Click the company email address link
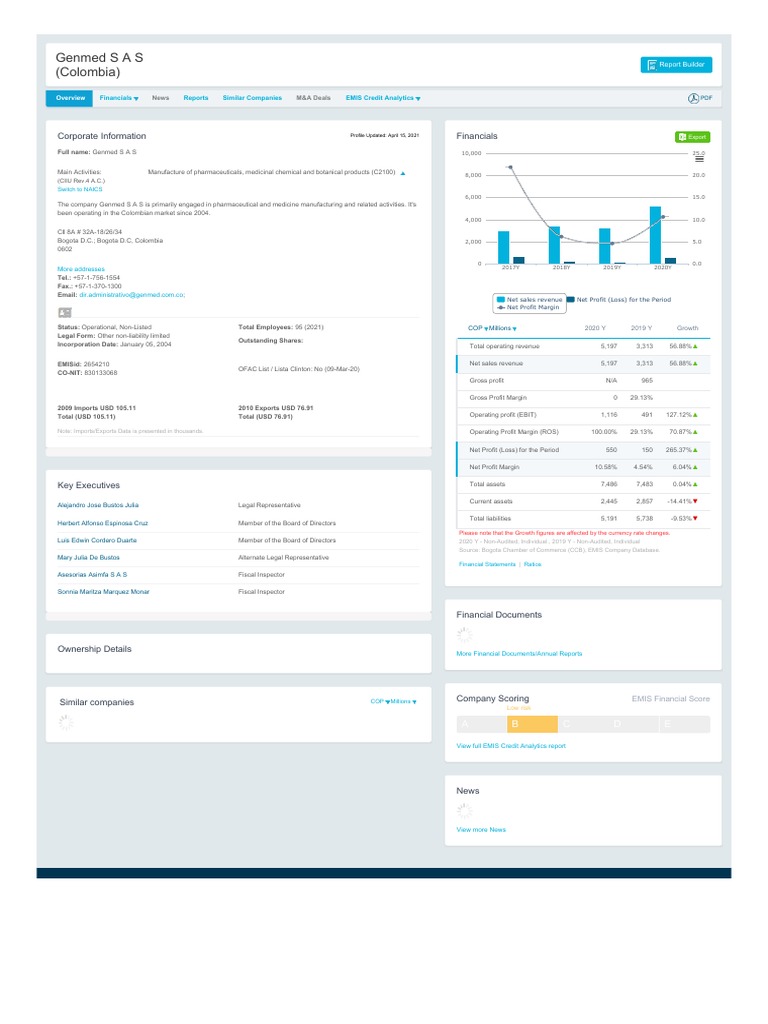This screenshot has height=1024, width=768. pos(132,295)
